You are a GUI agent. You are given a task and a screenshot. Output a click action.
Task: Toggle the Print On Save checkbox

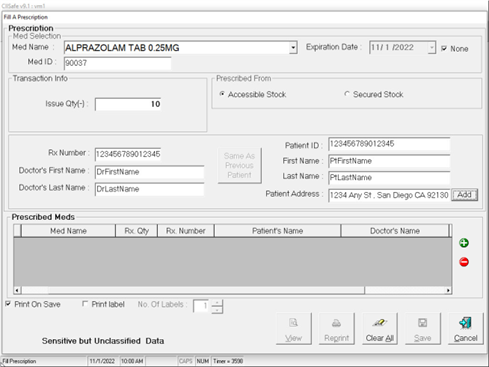8,304
